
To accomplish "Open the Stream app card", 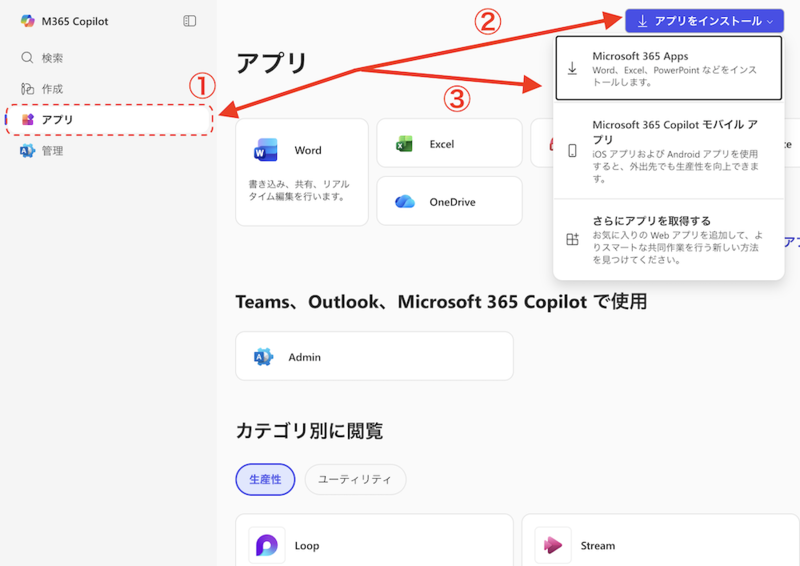I will (x=661, y=540).
